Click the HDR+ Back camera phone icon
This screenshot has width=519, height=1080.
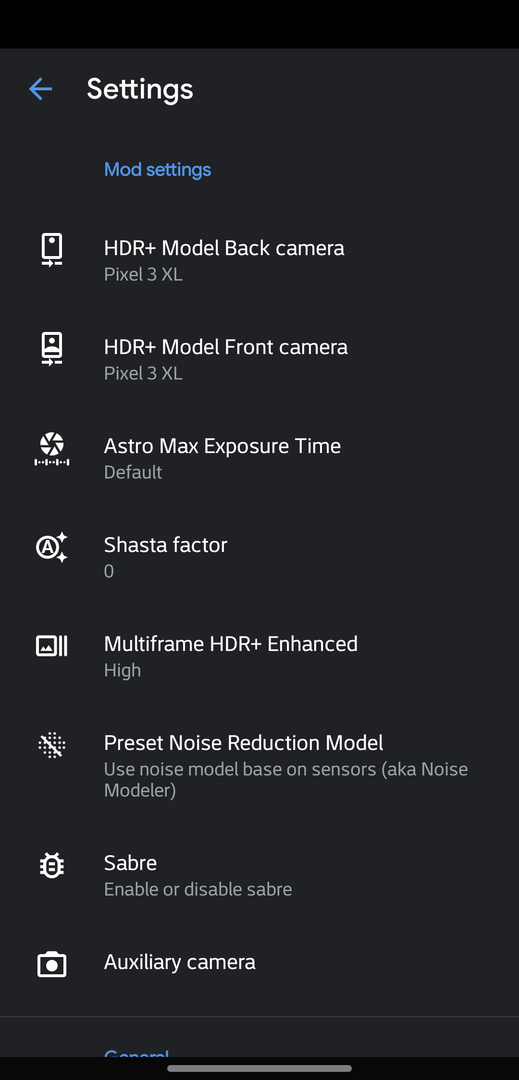tap(52, 249)
